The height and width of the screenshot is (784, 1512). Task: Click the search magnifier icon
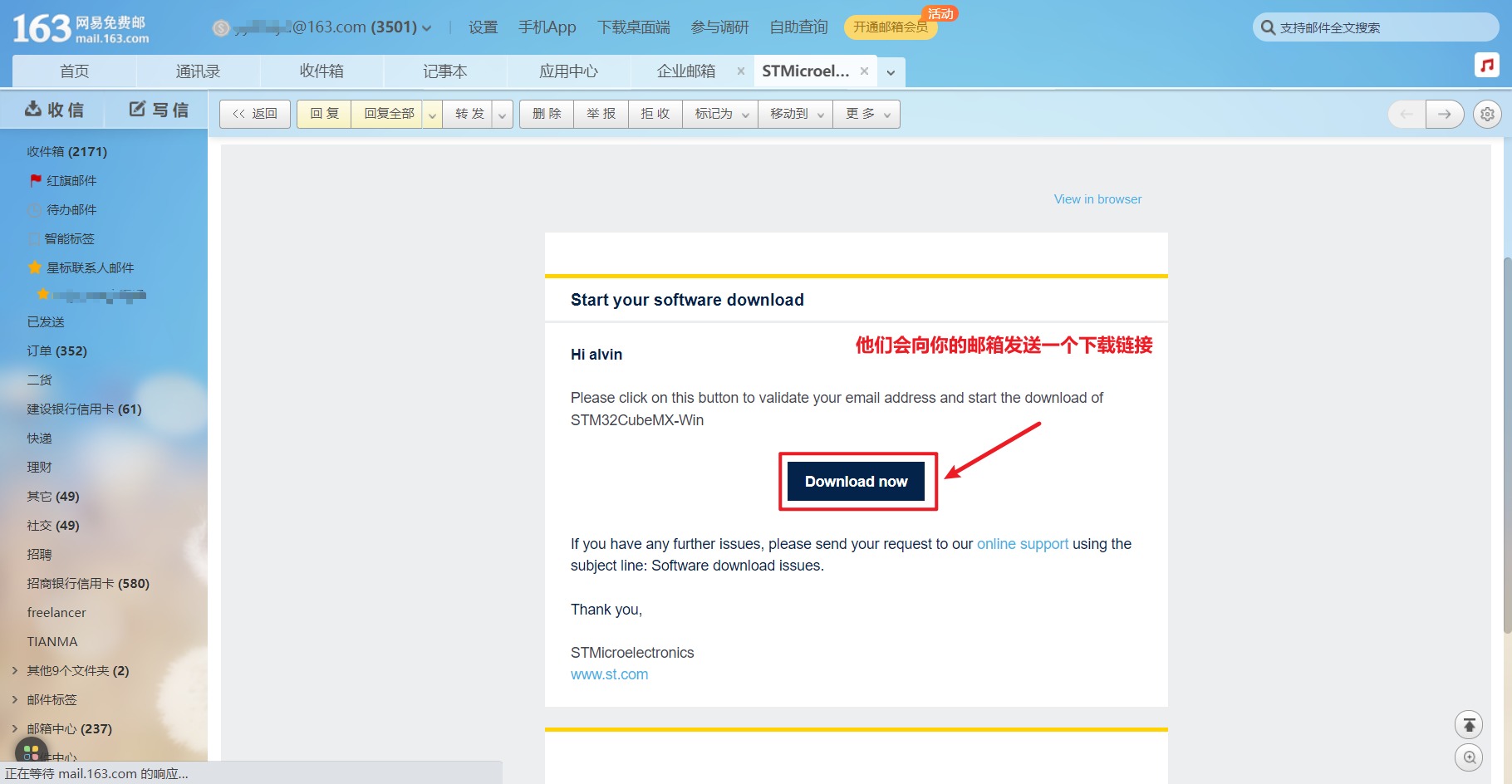pos(1268,27)
